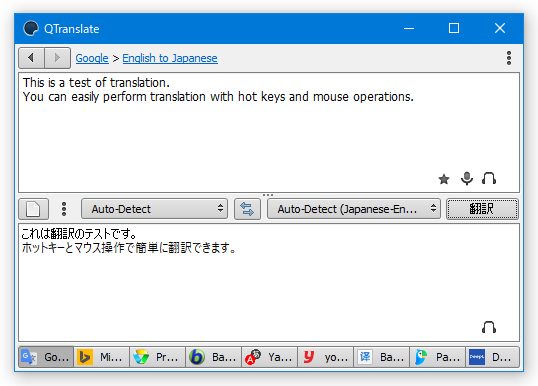Go back with the left arrow button
Image resolution: width=538 pixels, height=386 pixels.
31,58
